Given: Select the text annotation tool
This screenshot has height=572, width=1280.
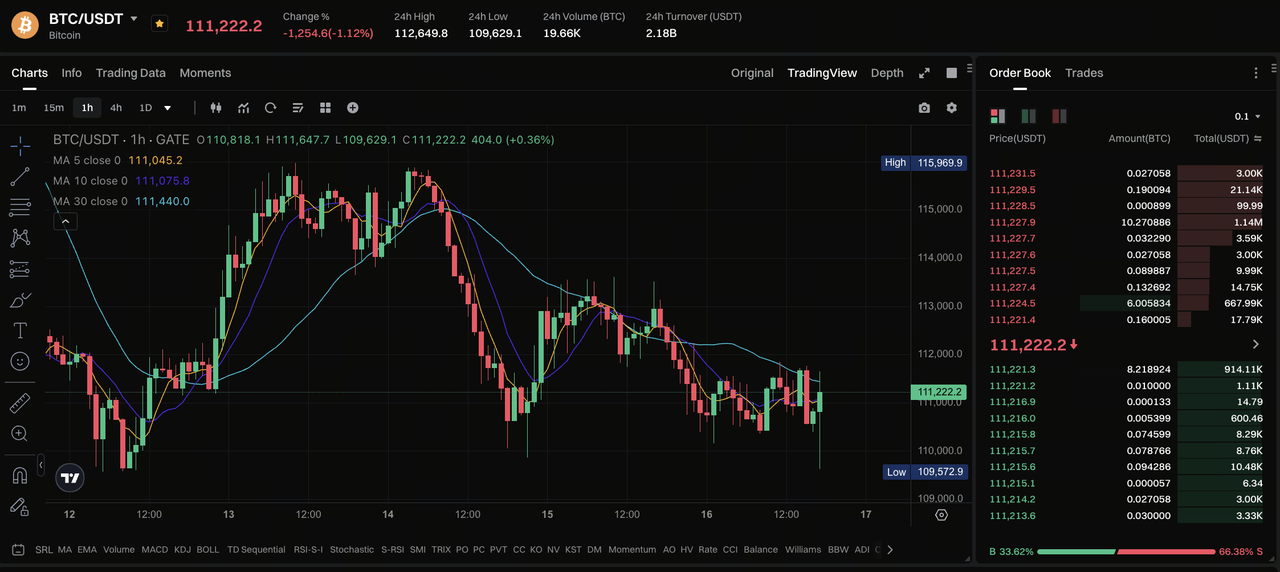Looking at the screenshot, I should click(x=20, y=330).
